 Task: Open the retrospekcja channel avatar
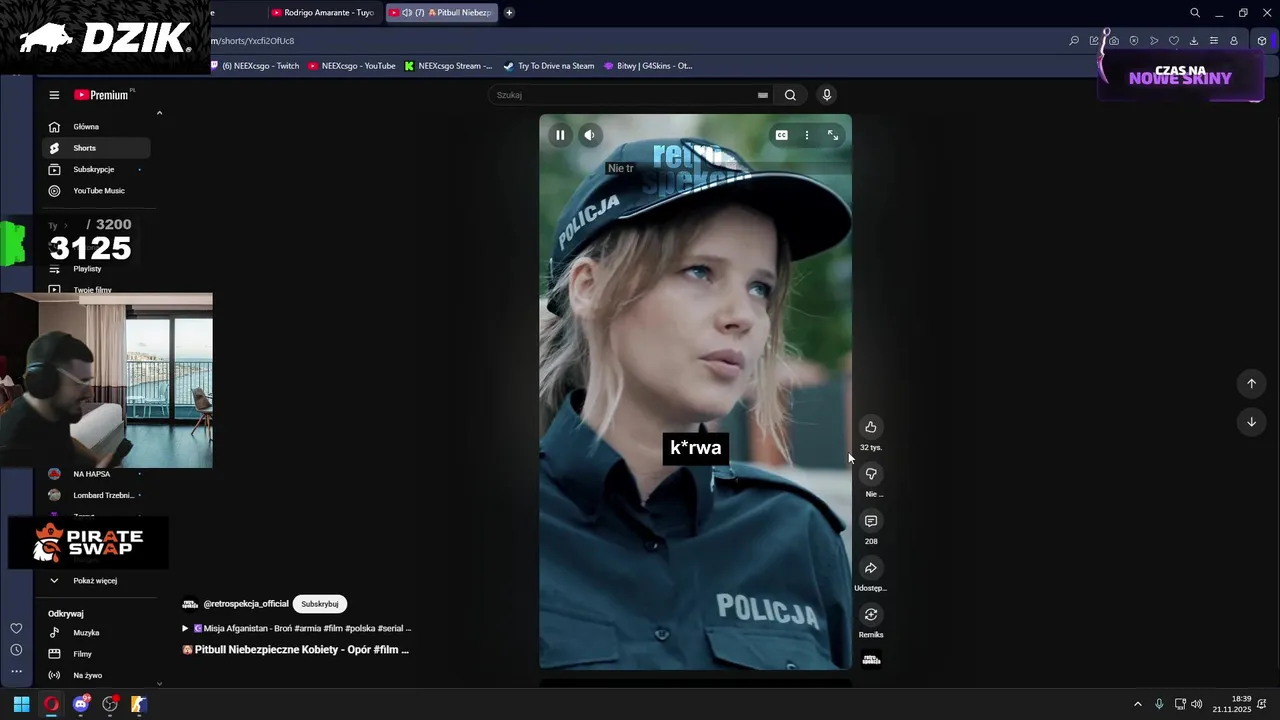[190, 604]
